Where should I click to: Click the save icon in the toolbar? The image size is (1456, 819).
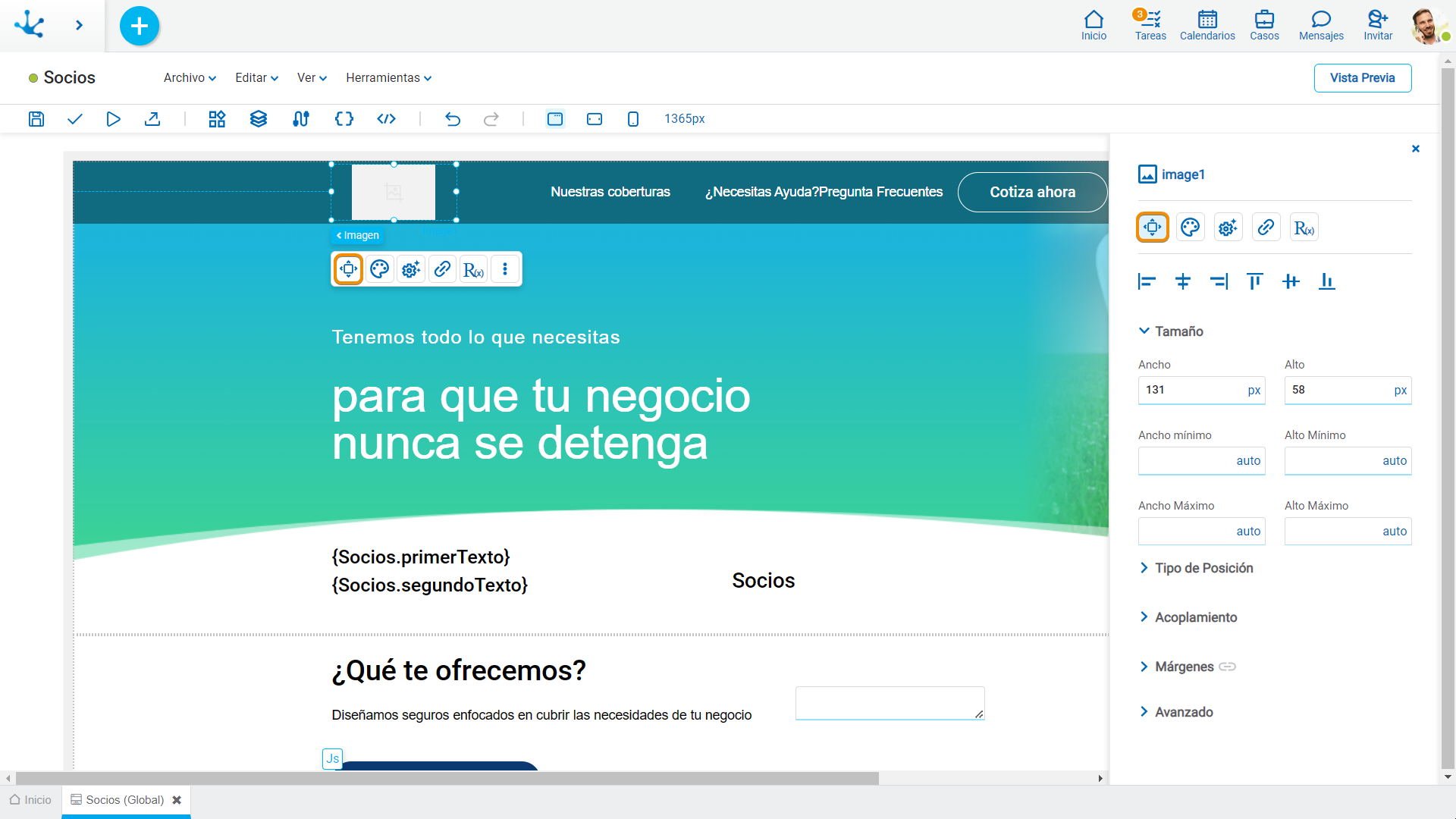(36, 119)
